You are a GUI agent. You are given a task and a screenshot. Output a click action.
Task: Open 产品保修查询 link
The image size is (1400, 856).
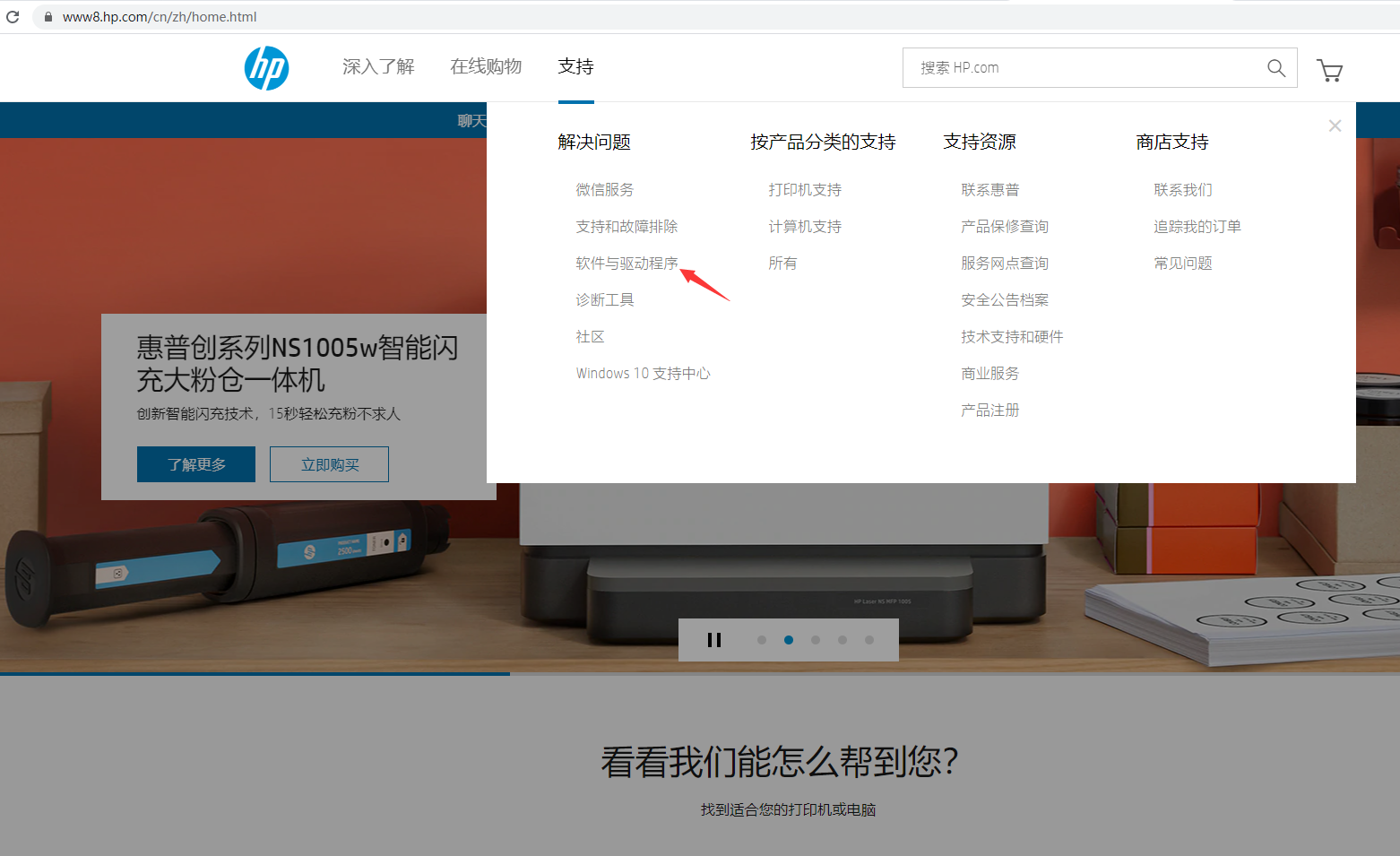coord(1005,227)
